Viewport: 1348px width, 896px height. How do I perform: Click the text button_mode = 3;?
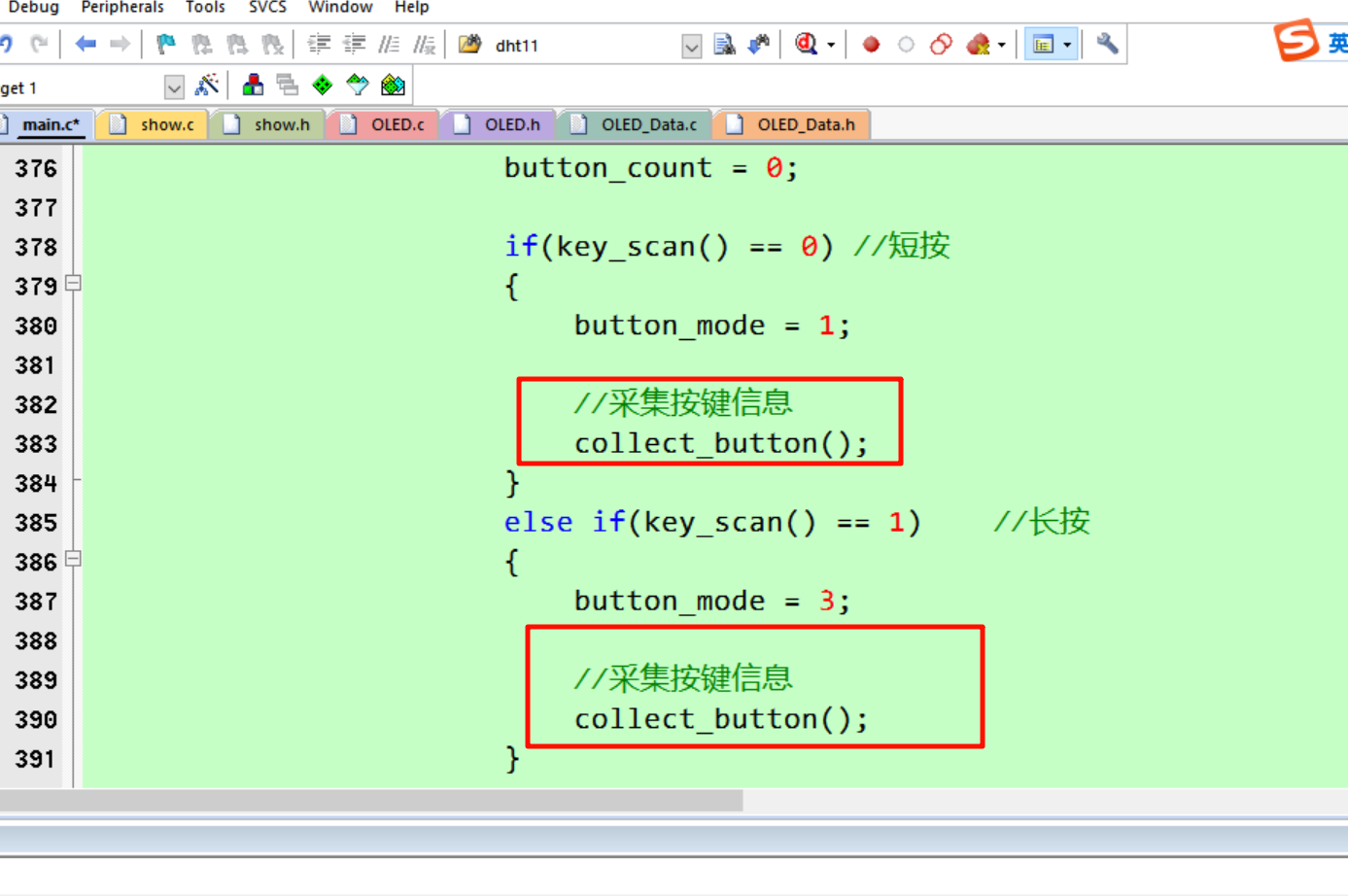(x=712, y=602)
